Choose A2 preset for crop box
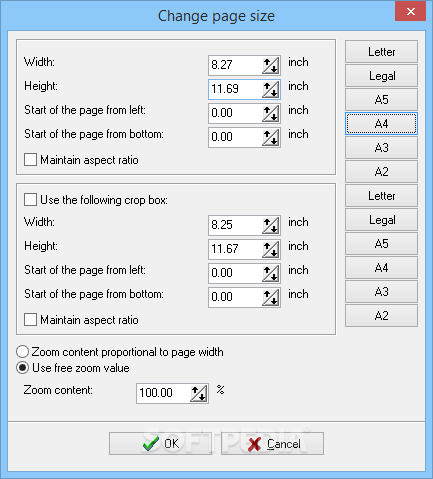The height and width of the screenshot is (479, 433). point(381,316)
